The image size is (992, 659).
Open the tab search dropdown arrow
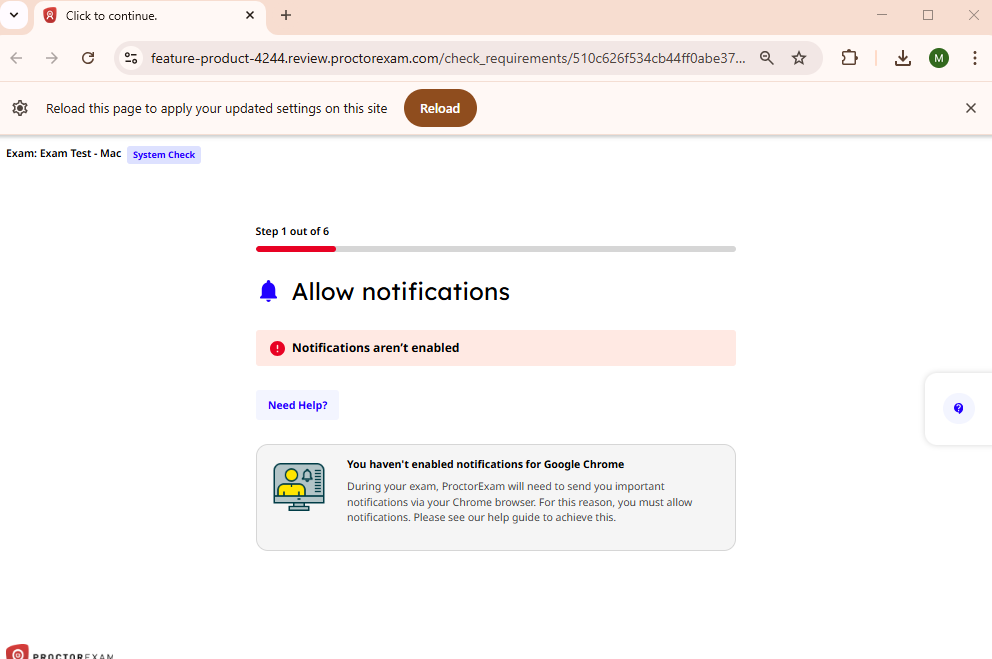[x=14, y=15]
